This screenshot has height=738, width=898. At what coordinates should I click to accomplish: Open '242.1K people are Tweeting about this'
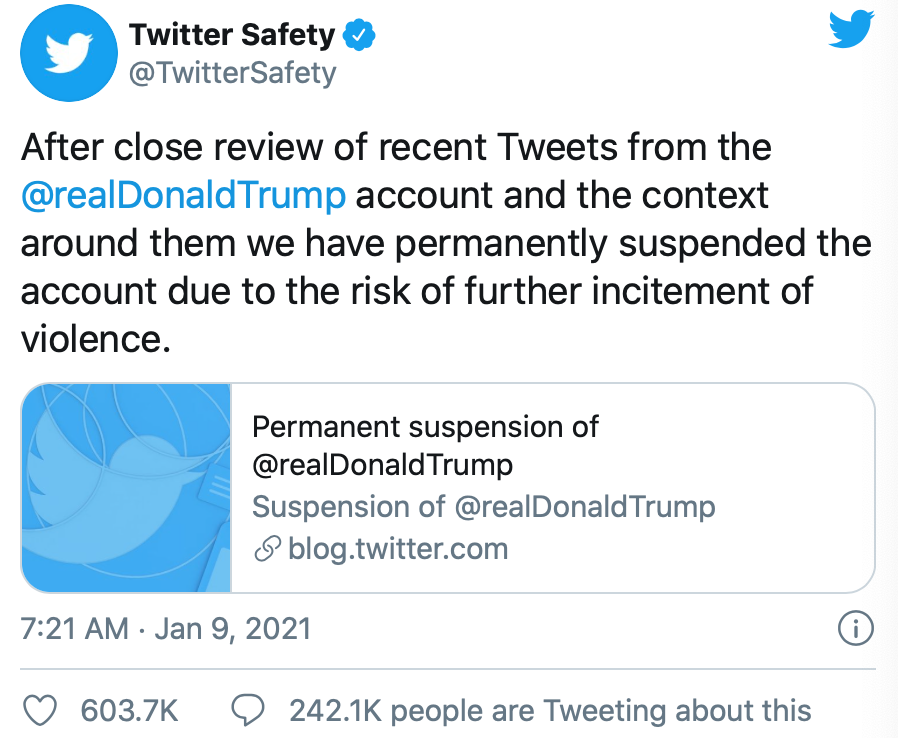(550, 711)
